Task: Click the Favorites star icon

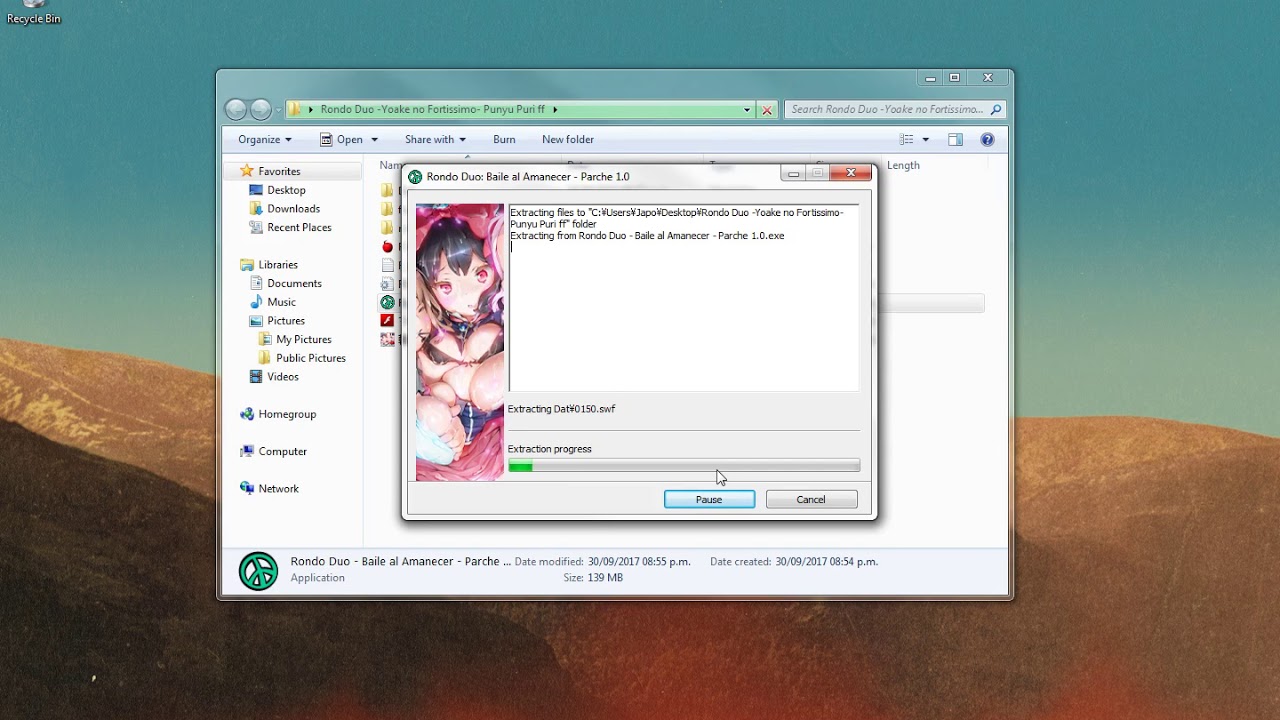Action: coord(247,171)
